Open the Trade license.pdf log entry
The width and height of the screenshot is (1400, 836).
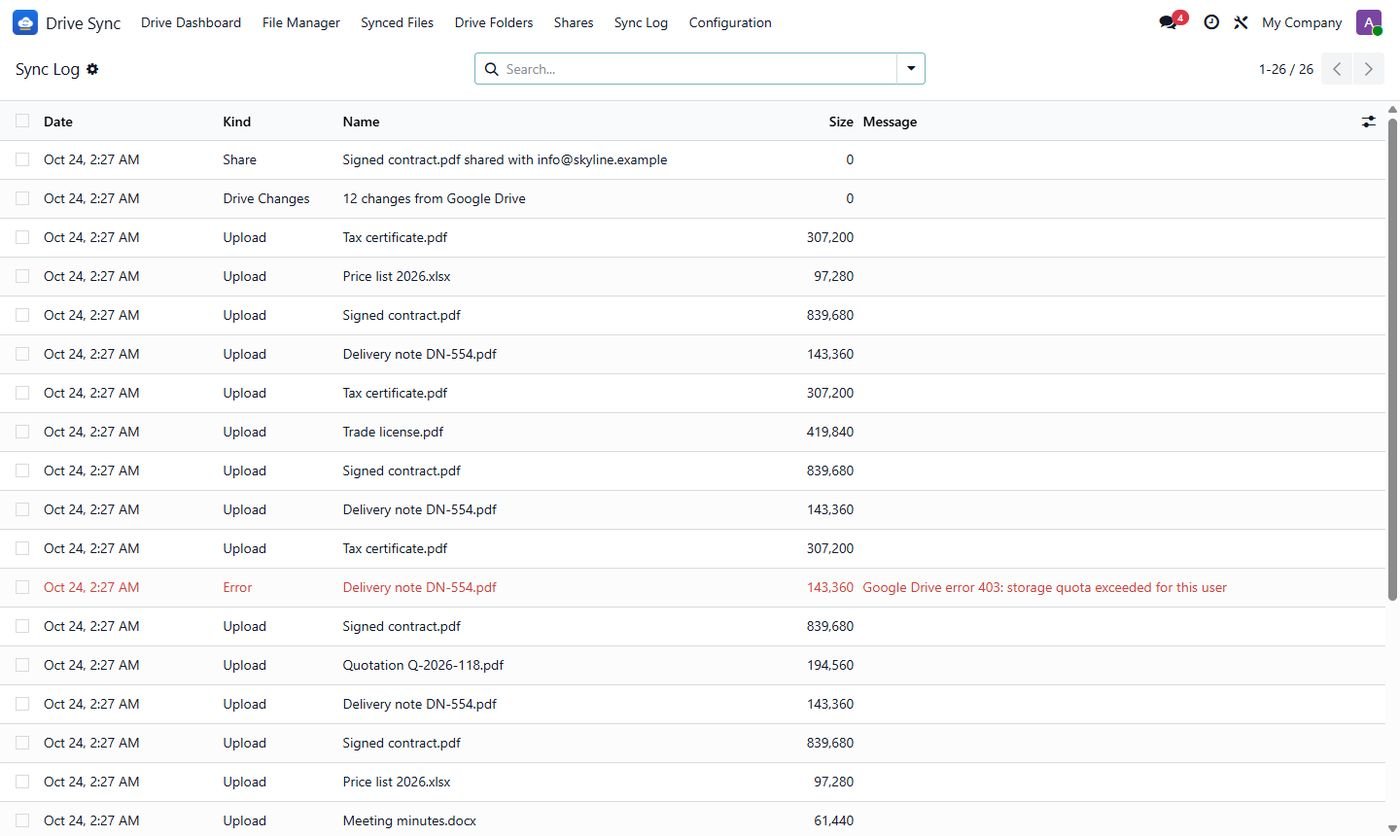[393, 432]
